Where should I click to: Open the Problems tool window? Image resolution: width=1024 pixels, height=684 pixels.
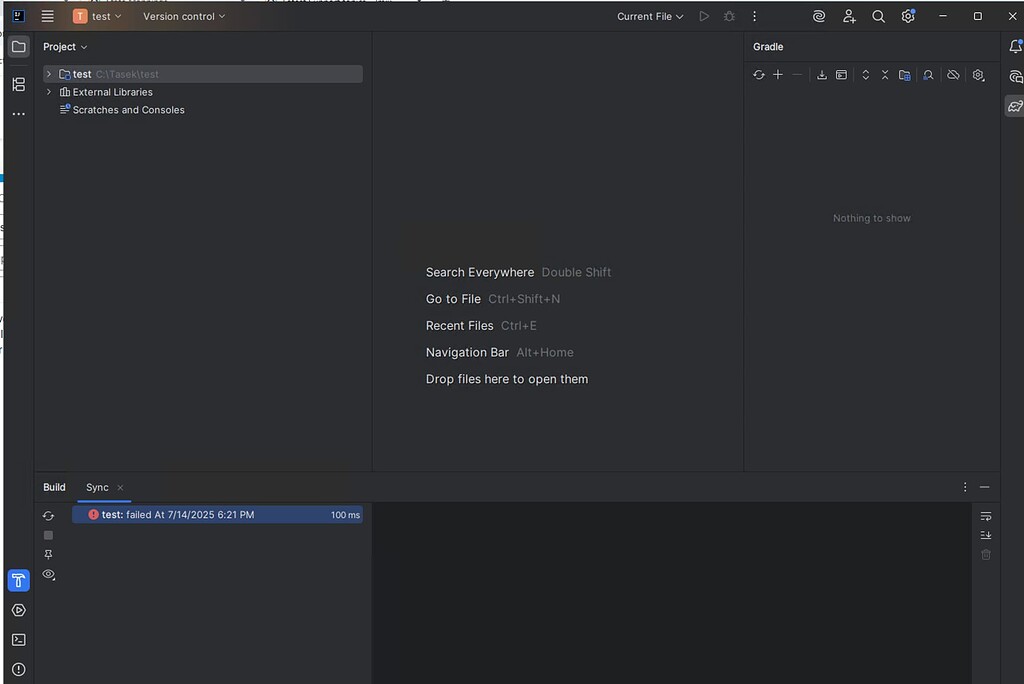(x=19, y=670)
